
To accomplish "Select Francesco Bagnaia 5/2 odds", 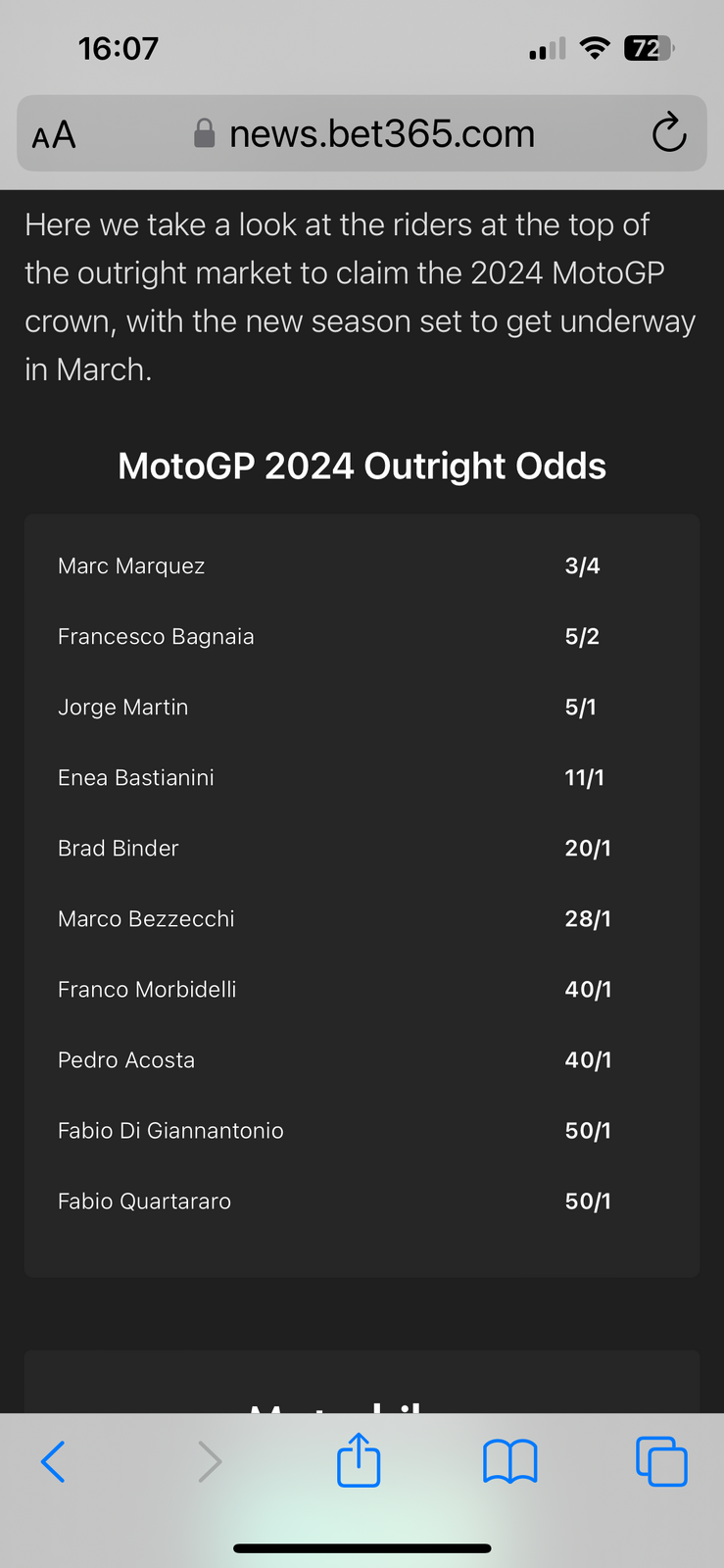I will (x=582, y=637).
